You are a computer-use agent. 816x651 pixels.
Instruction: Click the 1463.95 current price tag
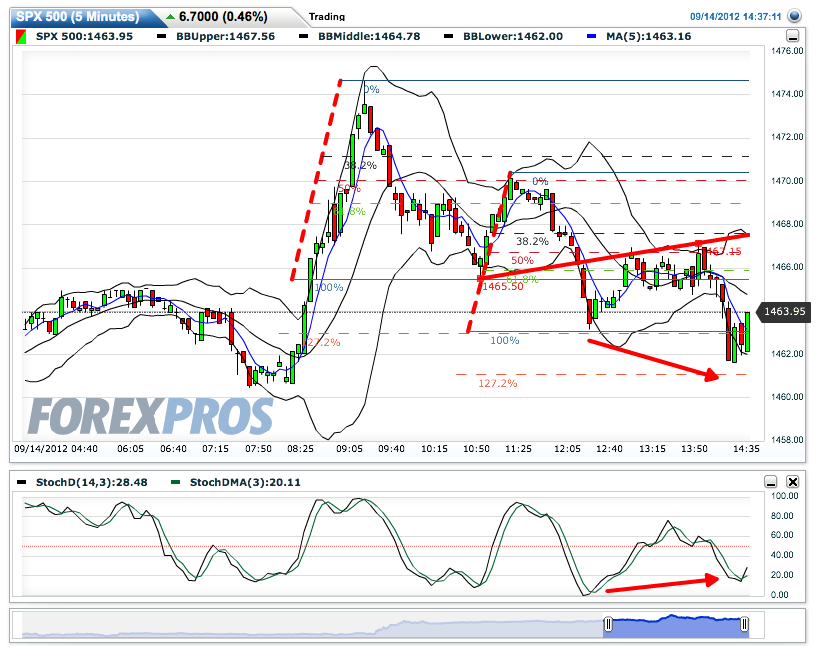coord(784,311)
